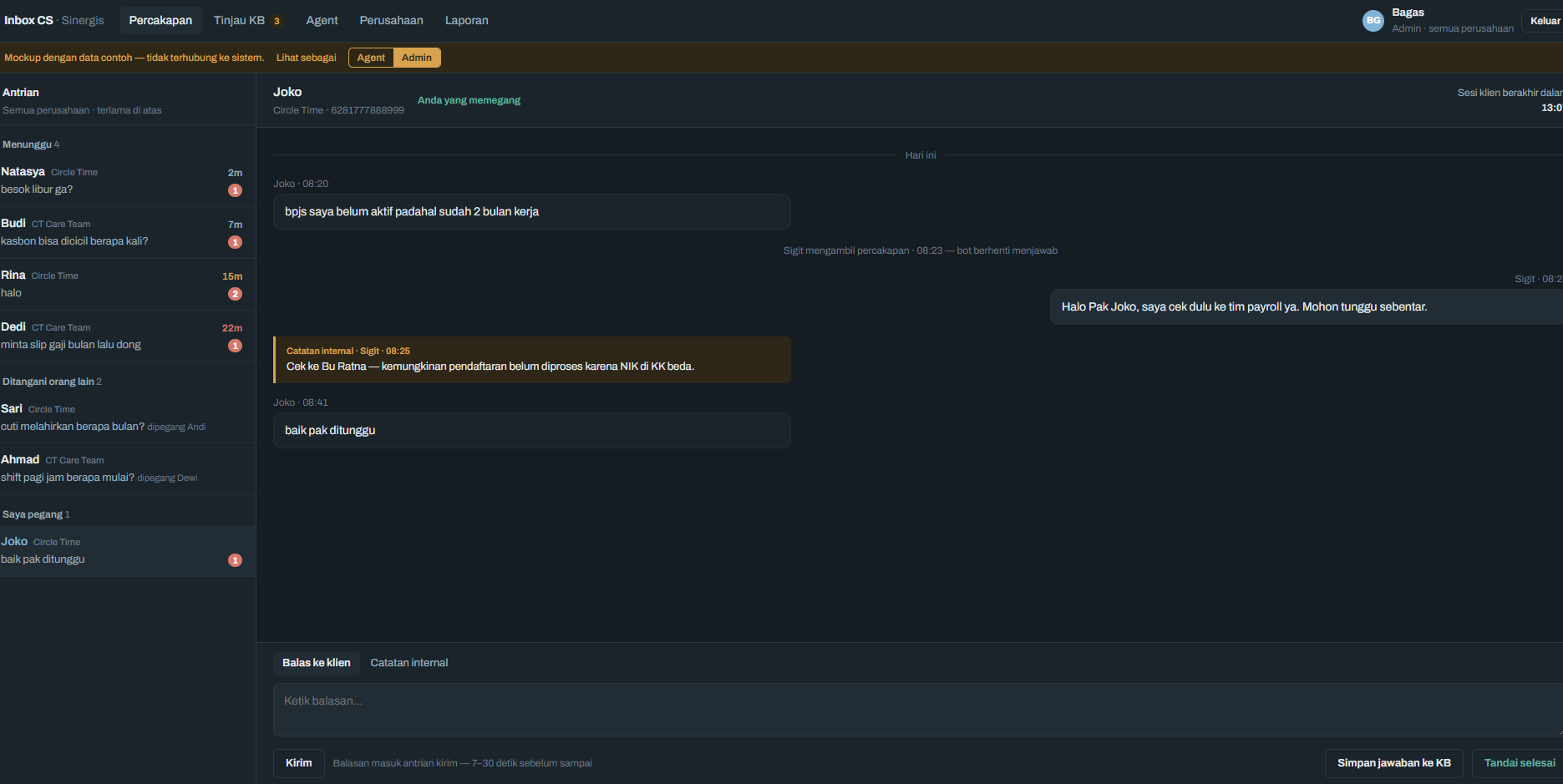The height and width of the screenshot is (784, 1563).
Task: Open the Tinjau KB tab
Action: pyautogui.click(x=248, y=20)
